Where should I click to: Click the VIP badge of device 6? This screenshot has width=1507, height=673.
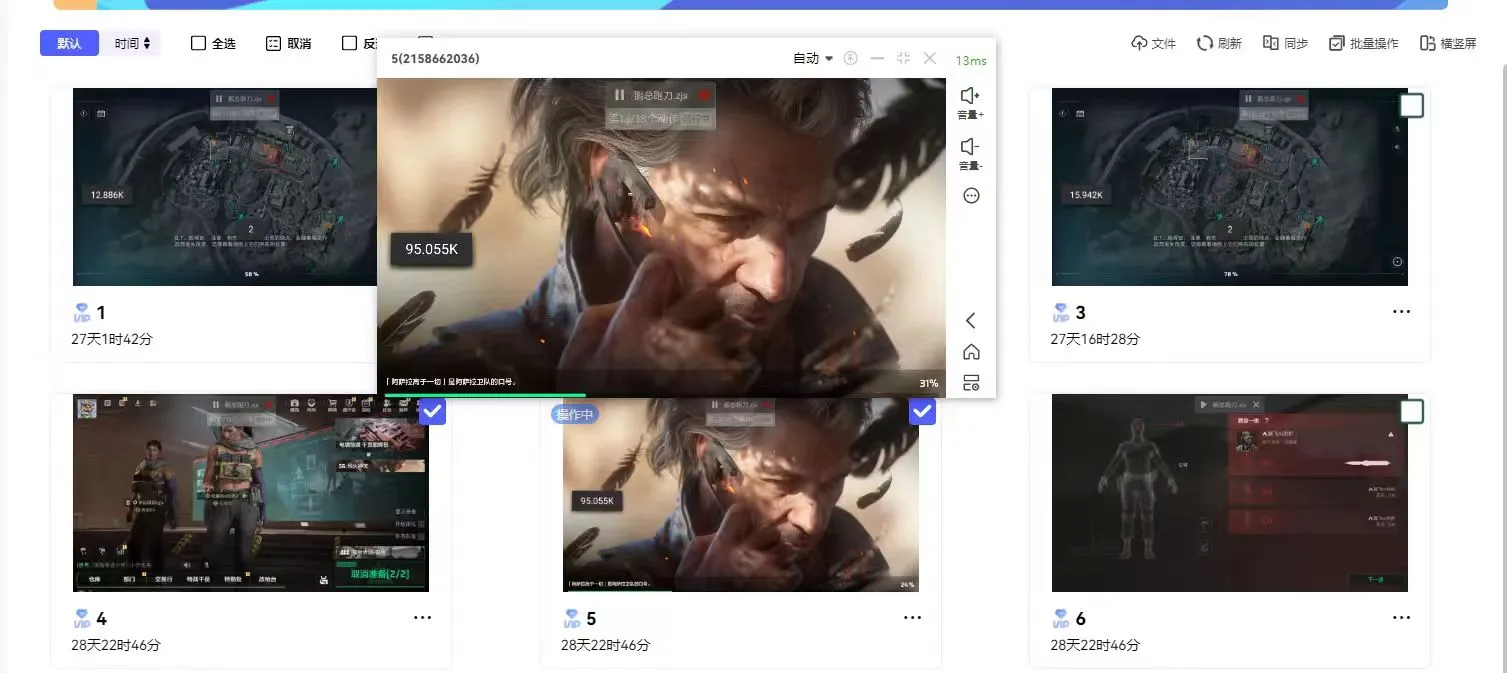point(1061,618)
